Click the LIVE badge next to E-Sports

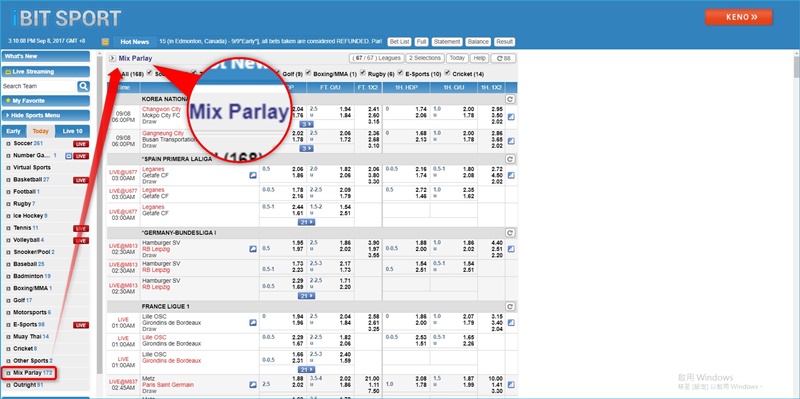(x=81, y=326)
